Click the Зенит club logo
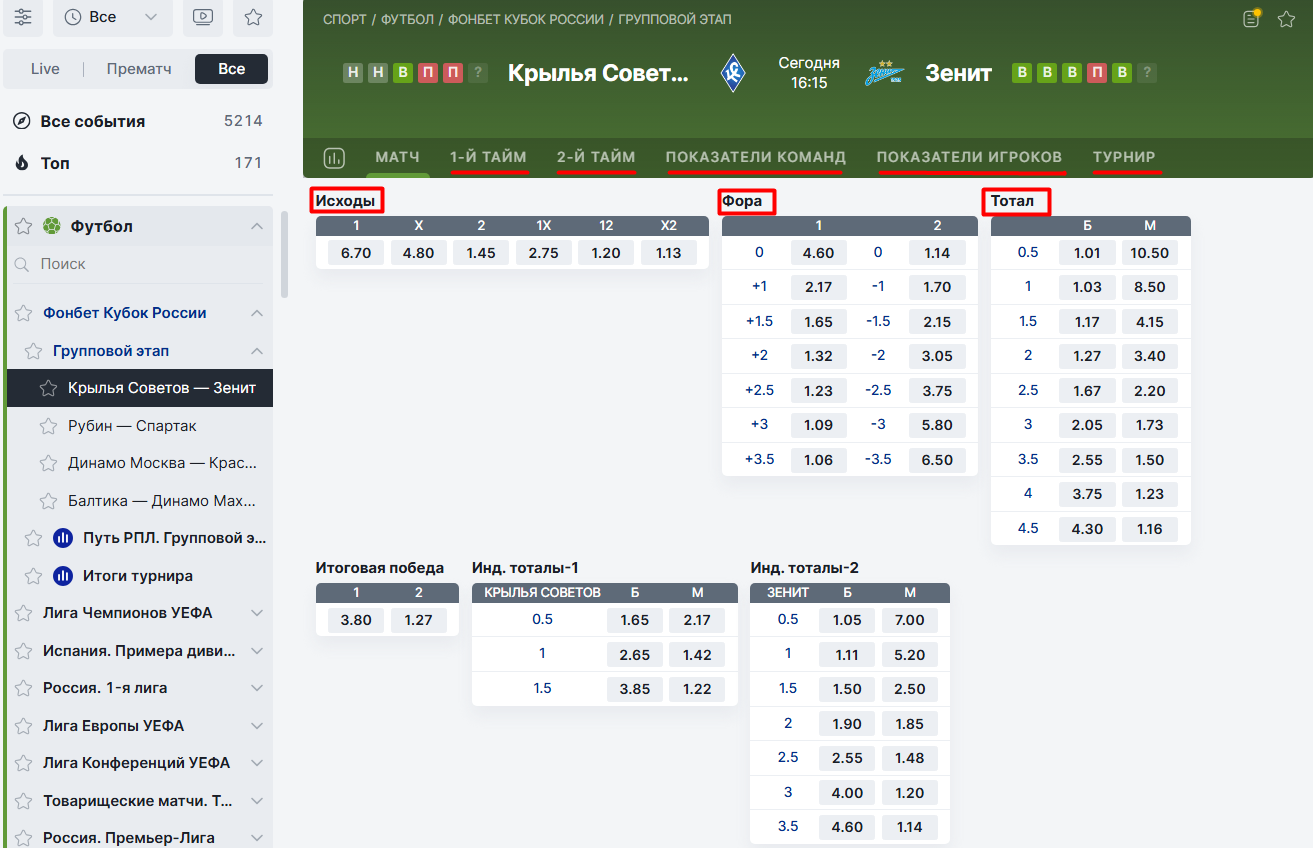1313x848 pixels. click(884, 73)
